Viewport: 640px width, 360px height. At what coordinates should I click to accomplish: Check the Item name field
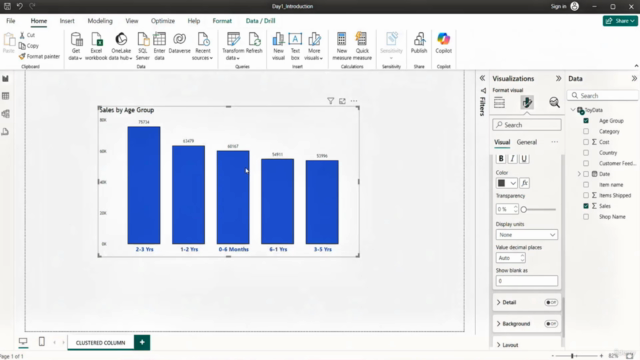coord(586,185)
